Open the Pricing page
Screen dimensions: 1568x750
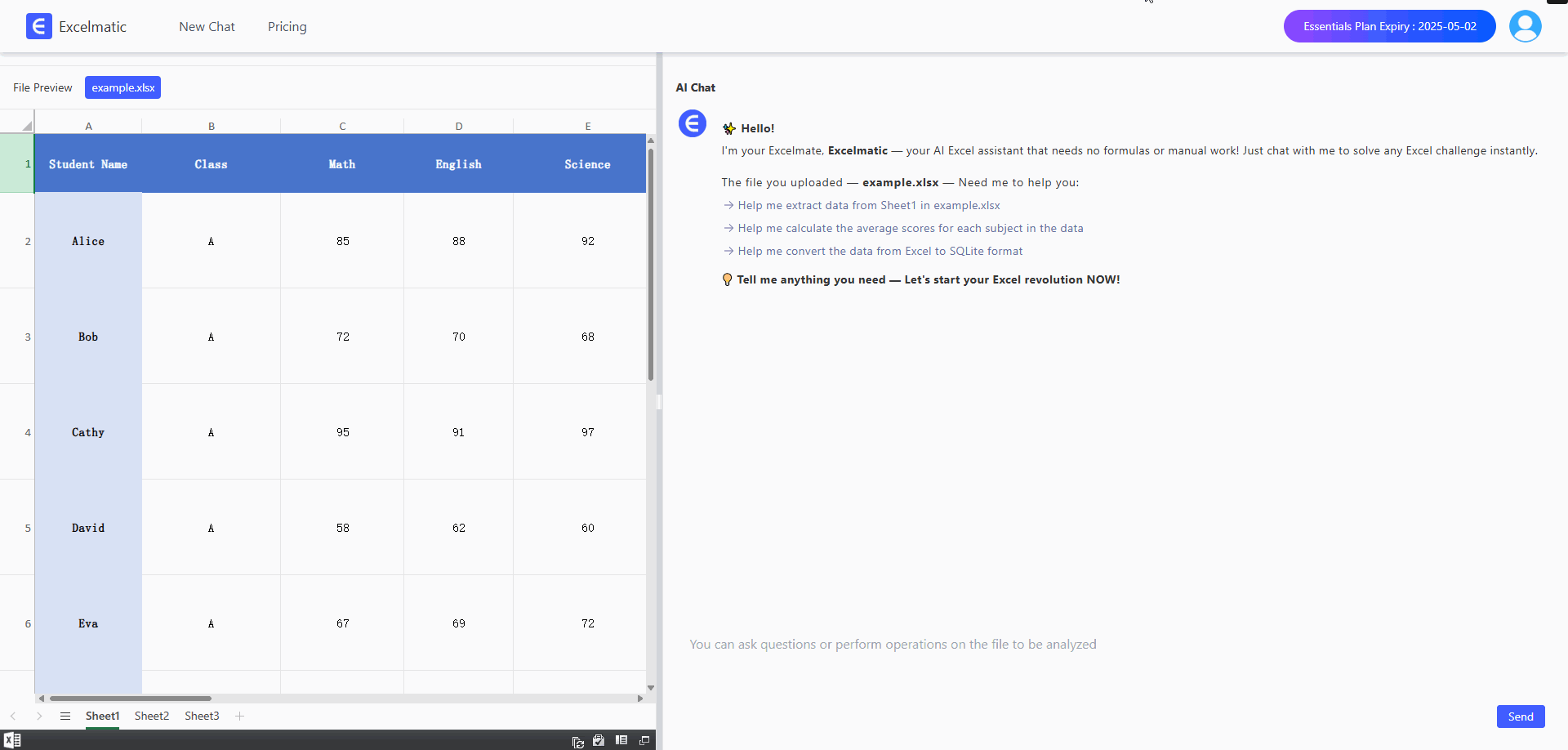tap(287, 27)
